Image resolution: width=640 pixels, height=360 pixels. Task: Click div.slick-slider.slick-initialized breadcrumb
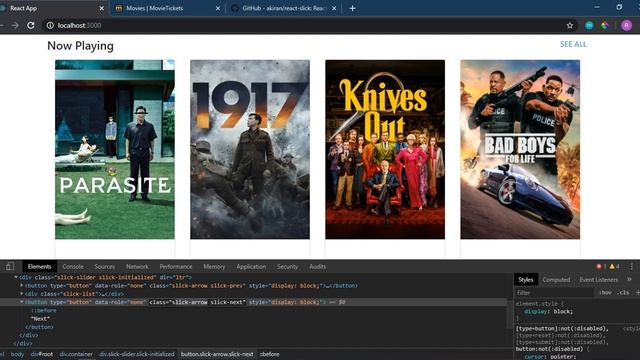137,354
